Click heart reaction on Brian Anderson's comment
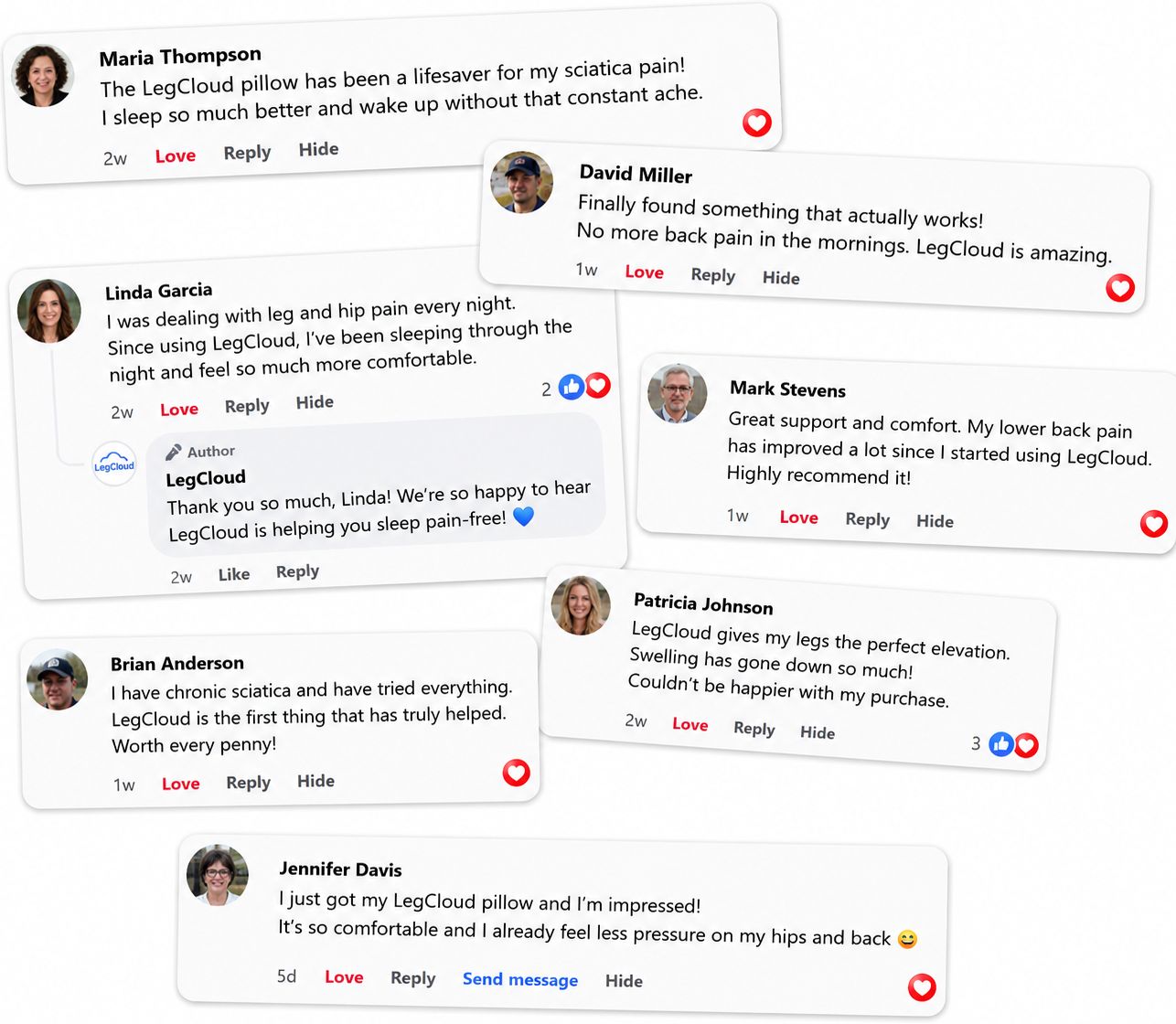Image resolution: width=1176 pixels, height=1024 pixels. [517, 773]
